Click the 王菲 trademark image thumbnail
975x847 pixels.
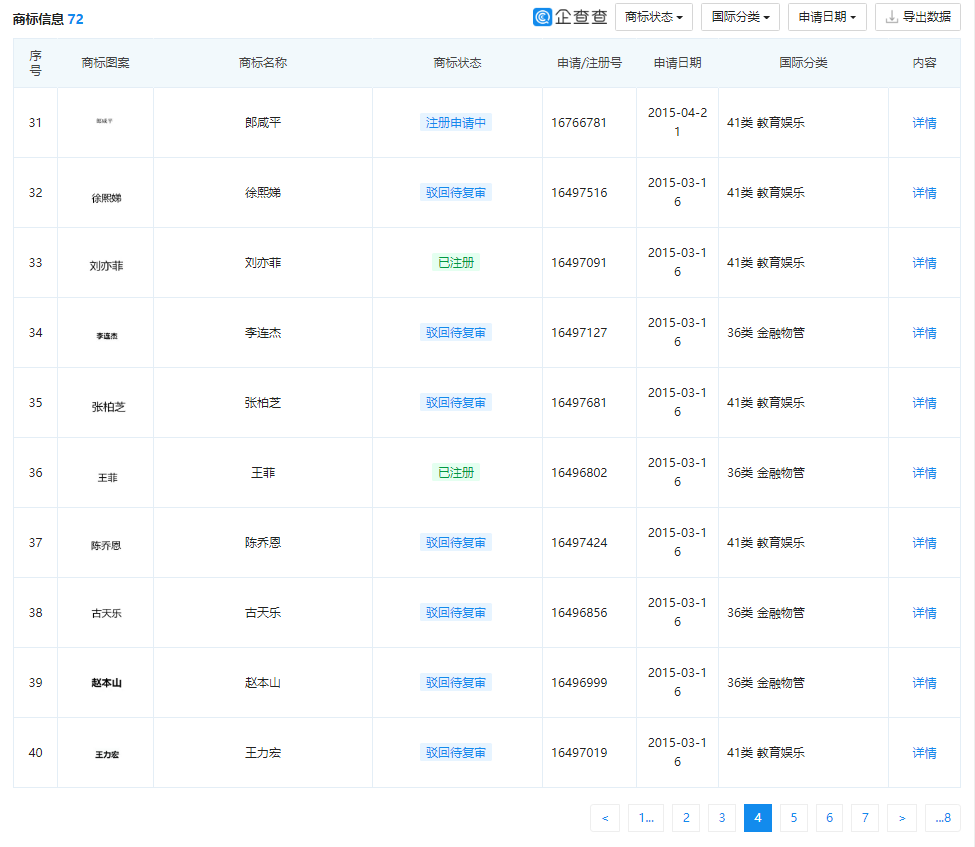[x=108, y=478]
